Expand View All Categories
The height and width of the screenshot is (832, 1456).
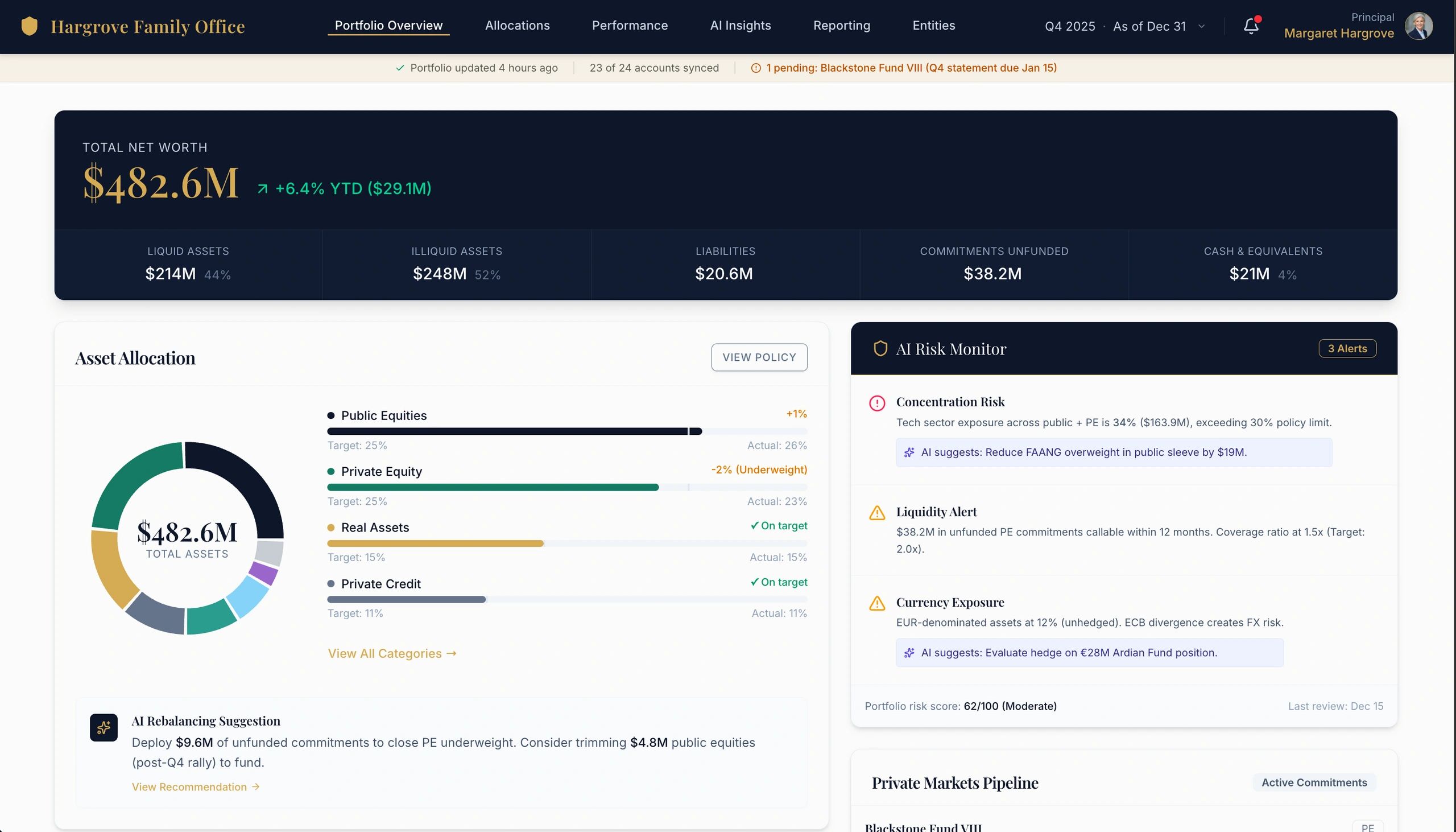[393, 653]
